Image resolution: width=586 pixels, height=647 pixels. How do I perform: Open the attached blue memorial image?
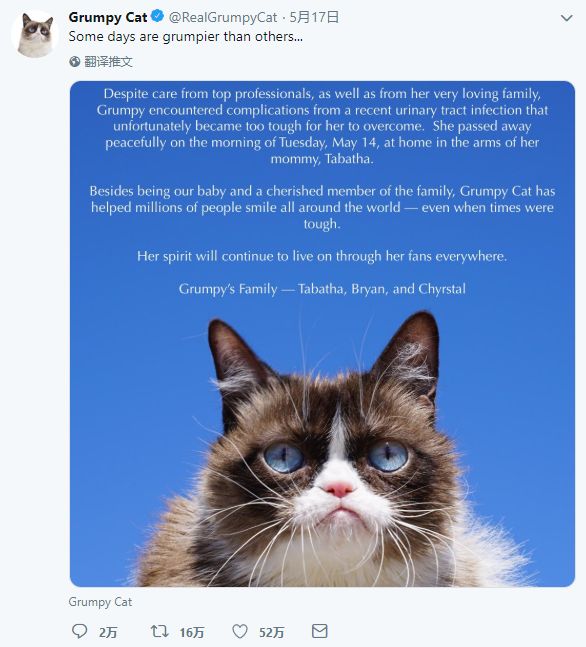pyautogui.click(x=322, y=334)
